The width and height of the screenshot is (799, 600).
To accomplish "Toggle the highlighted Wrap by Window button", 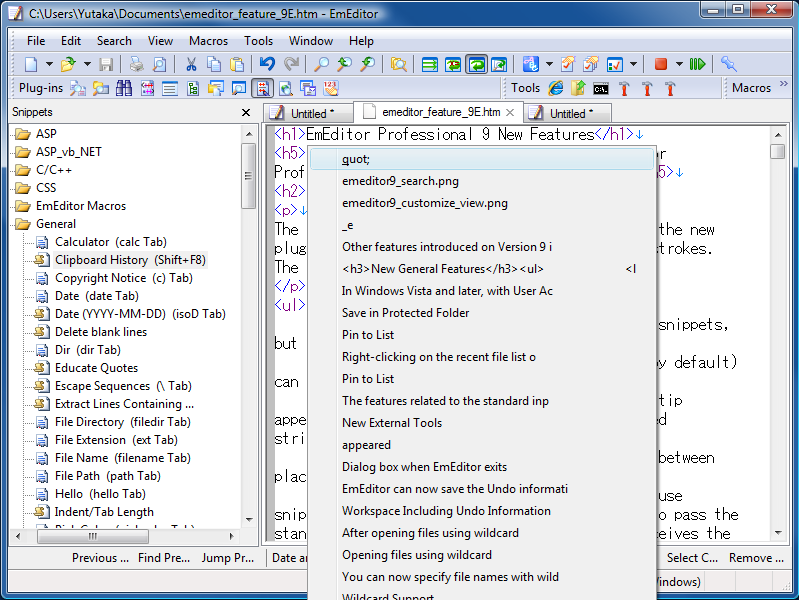I will (x=476, y=64).
